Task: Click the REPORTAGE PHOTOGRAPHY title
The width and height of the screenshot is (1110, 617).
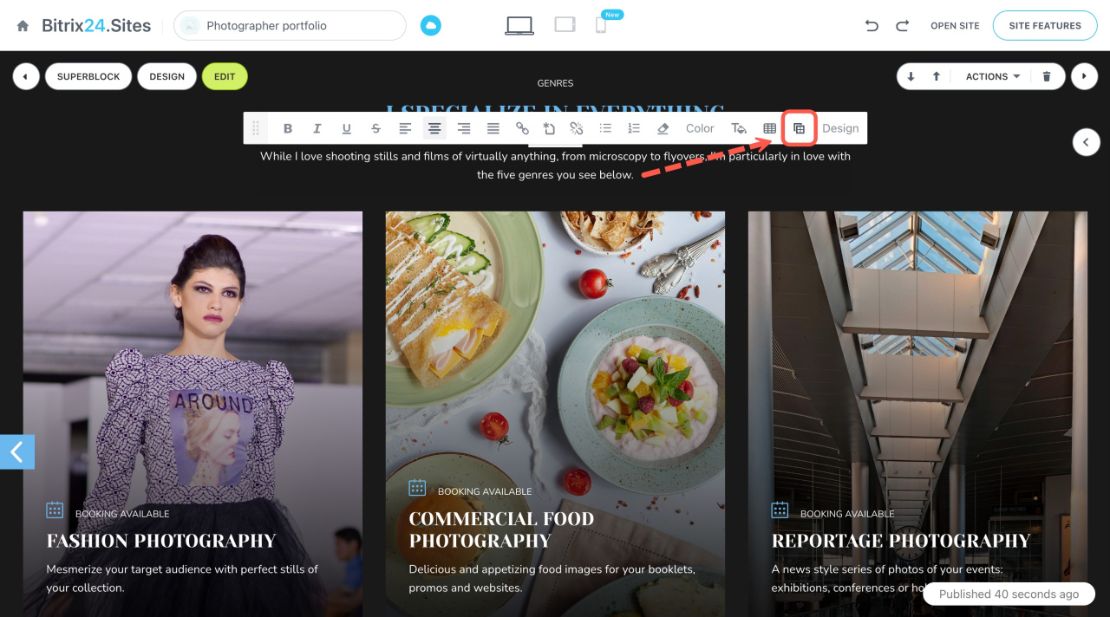Action: click(900, 541)
